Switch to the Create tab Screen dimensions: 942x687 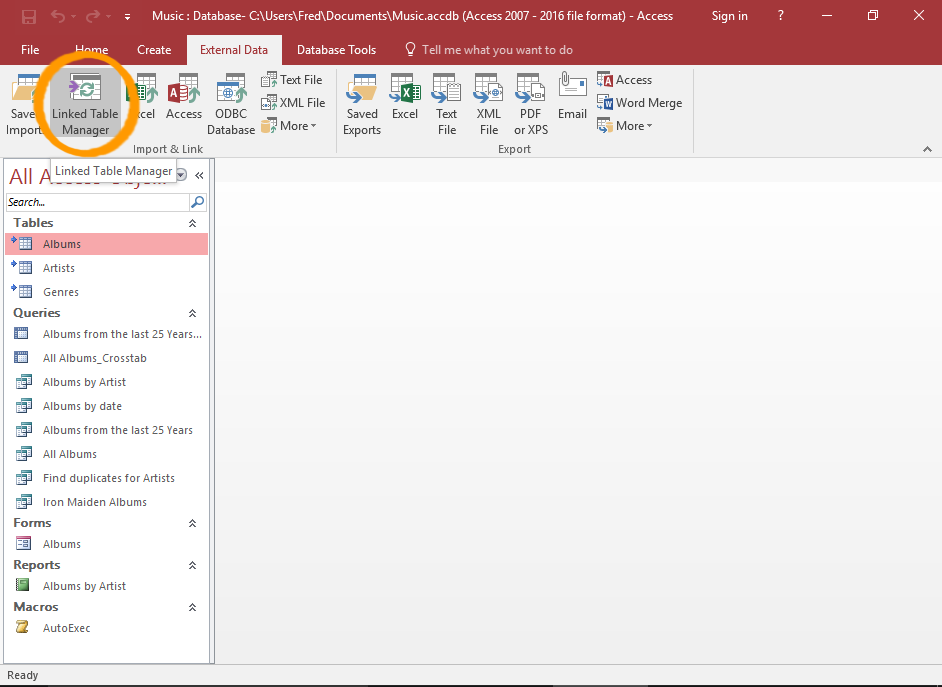(154, 50)
